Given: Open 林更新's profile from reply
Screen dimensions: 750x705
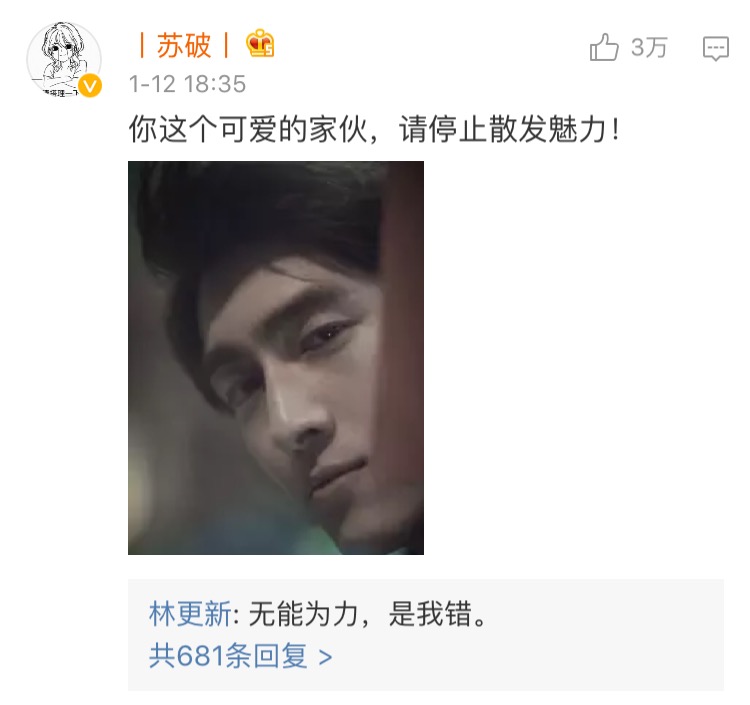Looking at the screenshot, I should (x=190, y=614).
